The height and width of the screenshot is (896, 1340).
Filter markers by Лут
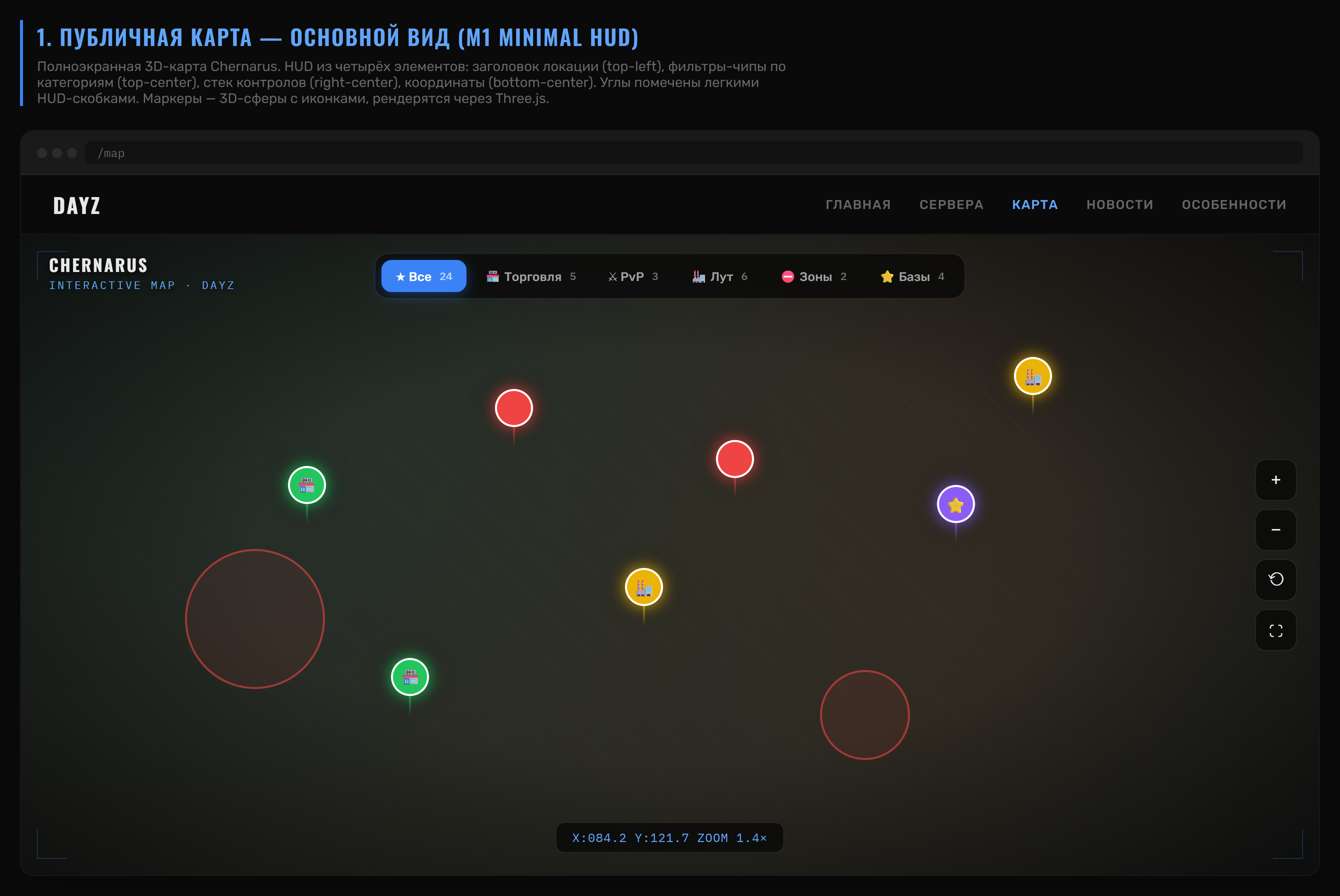(x=720, y=277)
